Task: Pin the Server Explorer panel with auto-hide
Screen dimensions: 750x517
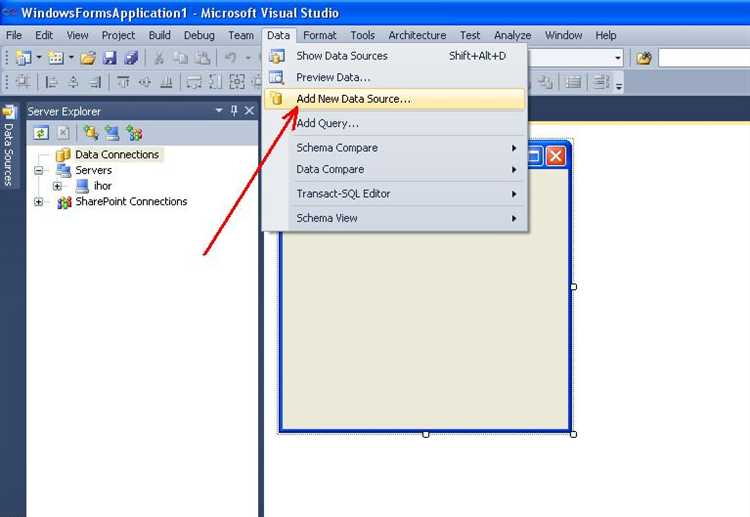Action: pyautogui.click(x=235, y=111)
